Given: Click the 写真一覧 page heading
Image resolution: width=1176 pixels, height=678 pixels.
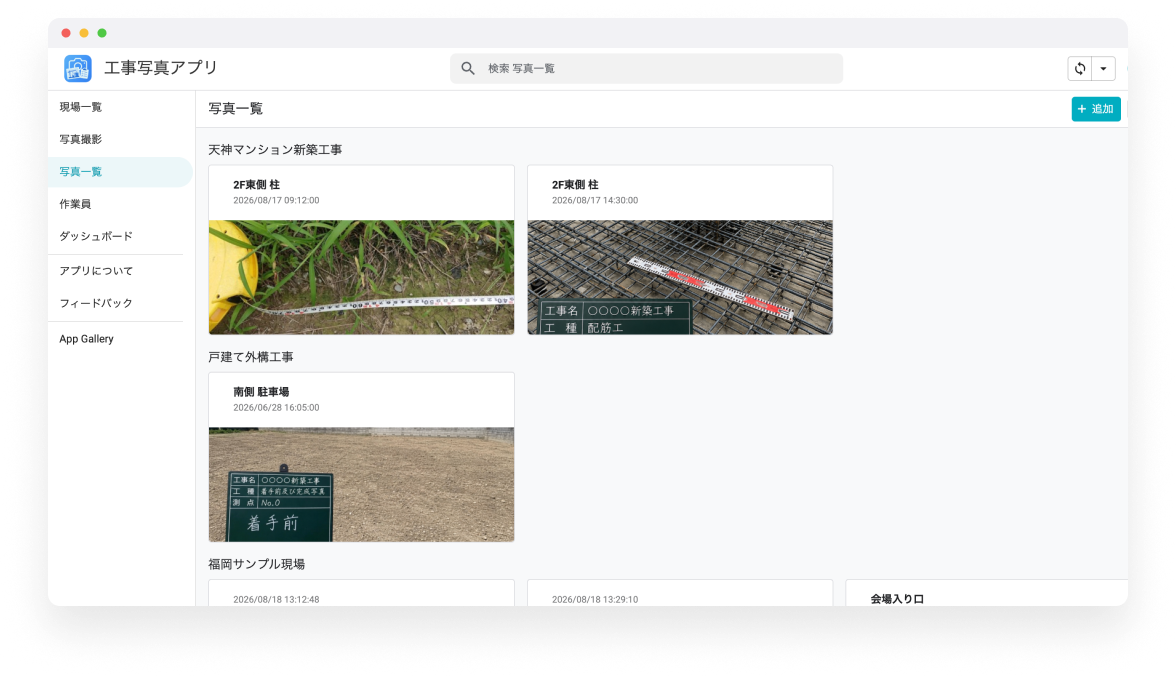Looking at the screenshot, I should (236, 109).
